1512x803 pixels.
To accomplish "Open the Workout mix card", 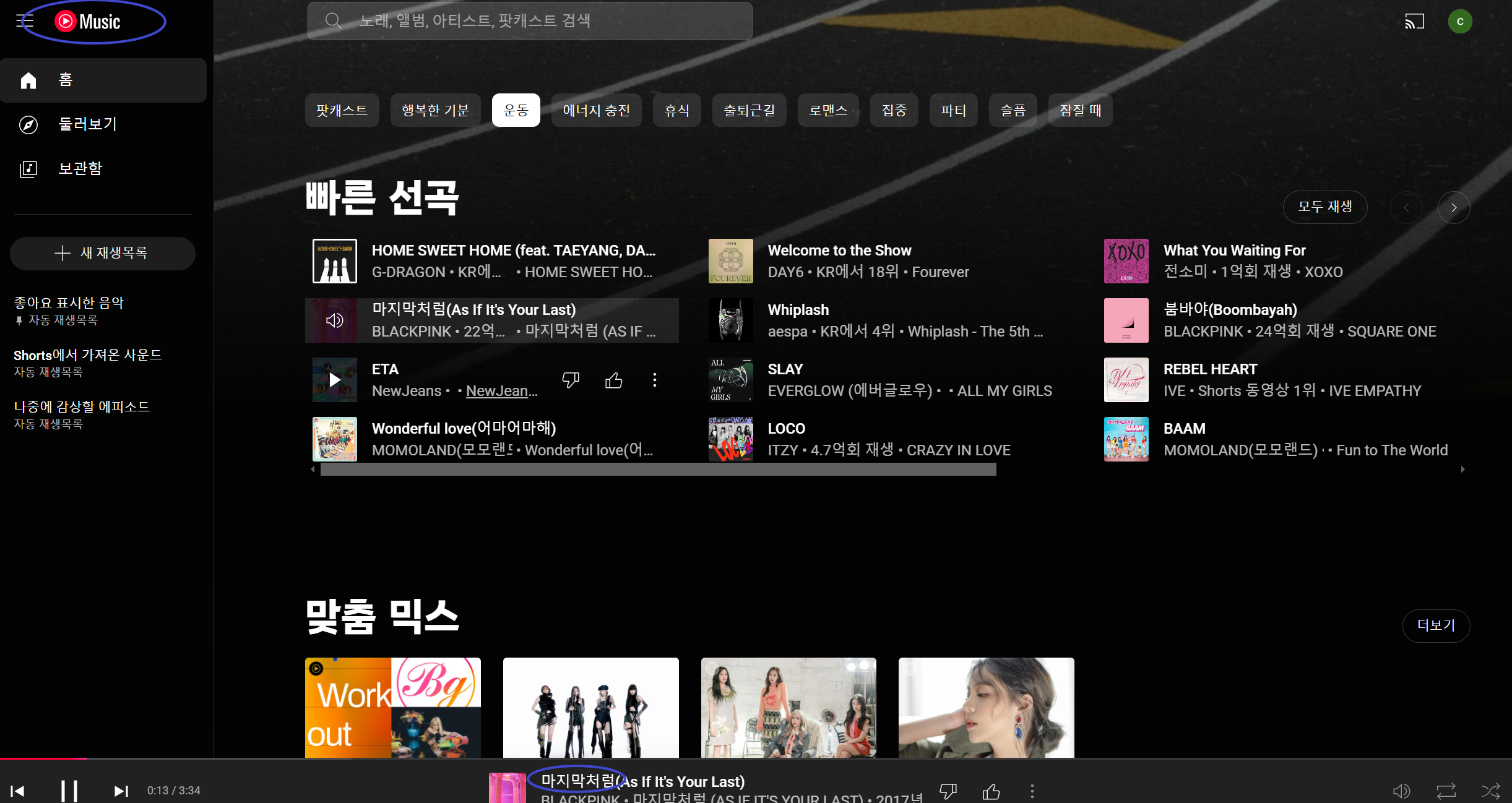I will click(x=393, y=708).
